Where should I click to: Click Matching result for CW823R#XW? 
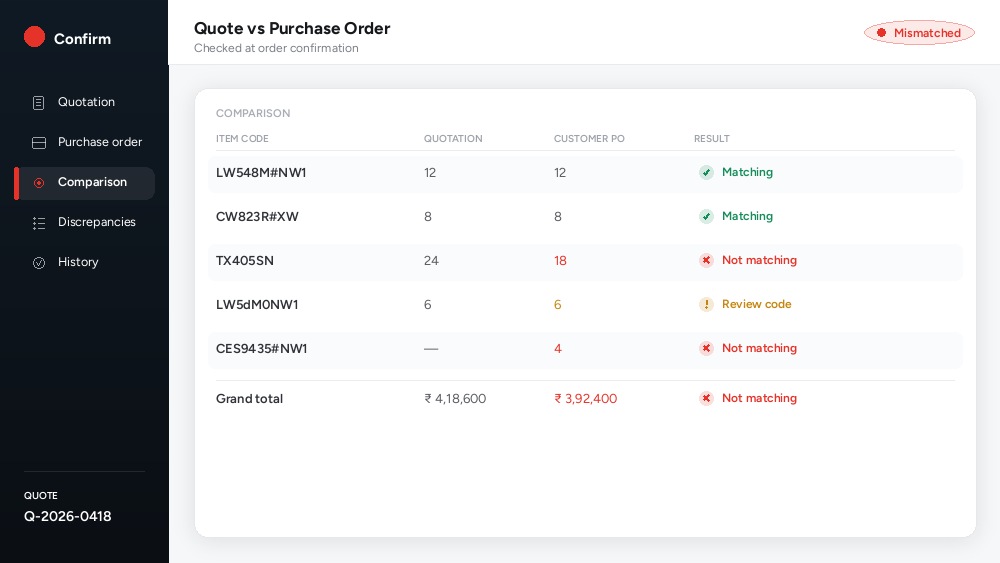click(x=747, y=216)
